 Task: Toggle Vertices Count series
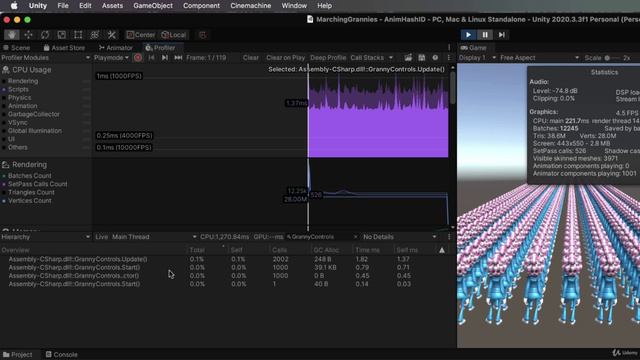point(29,201)
